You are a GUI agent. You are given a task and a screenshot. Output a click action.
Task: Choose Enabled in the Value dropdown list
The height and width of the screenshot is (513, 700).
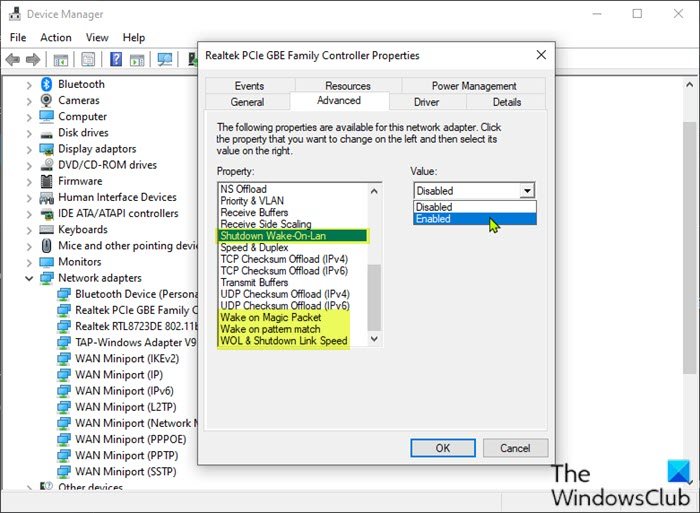point(475,219)
